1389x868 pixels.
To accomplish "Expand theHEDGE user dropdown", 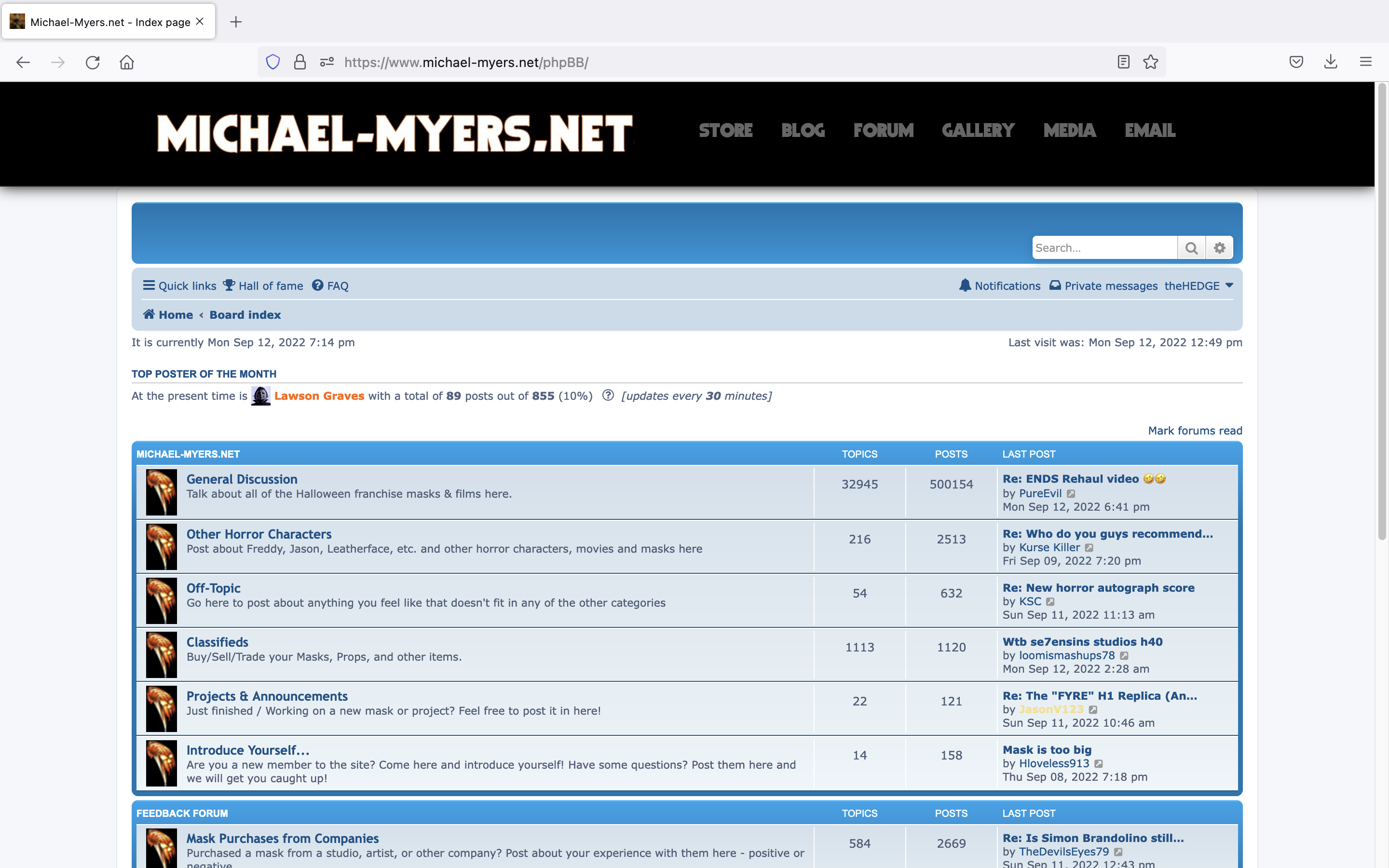I will 1198,286.
